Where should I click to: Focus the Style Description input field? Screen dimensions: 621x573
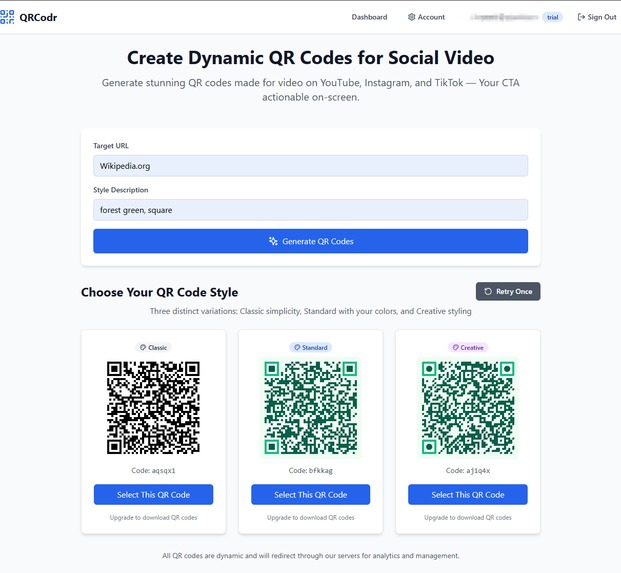click(310, 210)
